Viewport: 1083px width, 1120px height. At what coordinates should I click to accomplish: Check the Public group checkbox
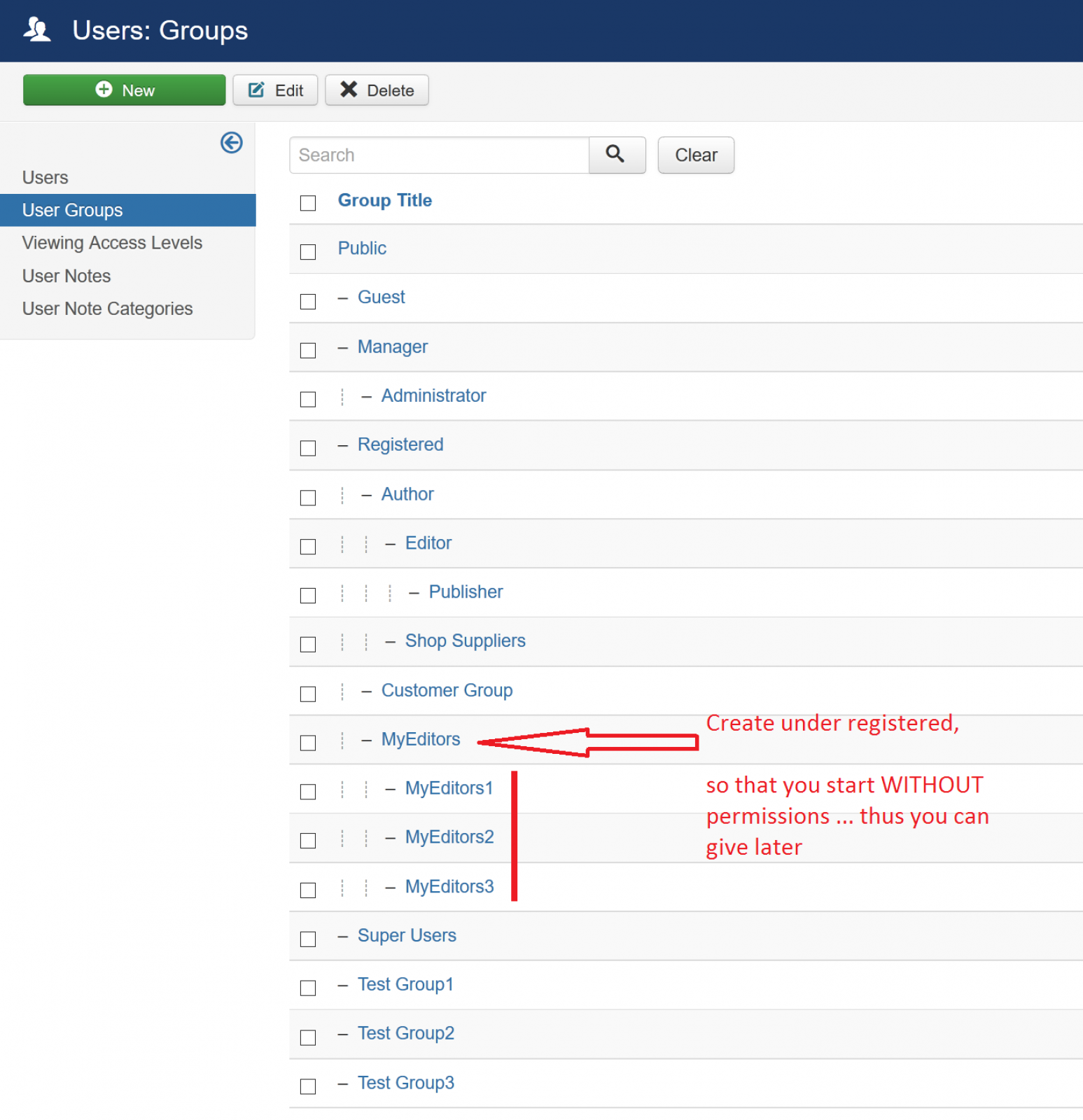click(308, 252)
